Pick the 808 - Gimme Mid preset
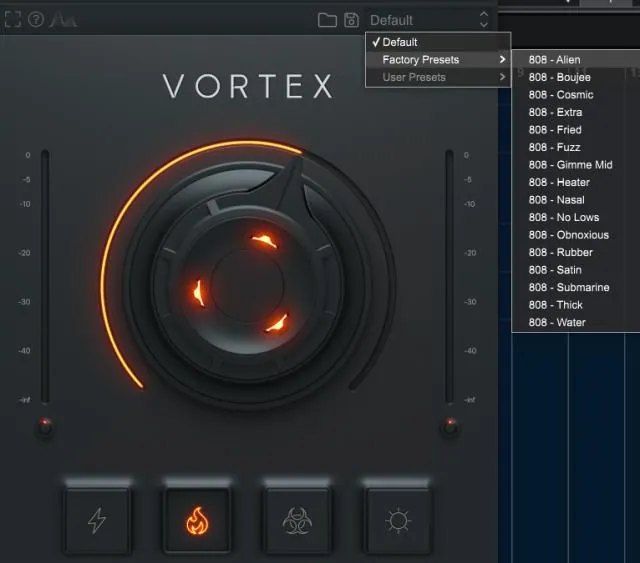 point(570,165)
